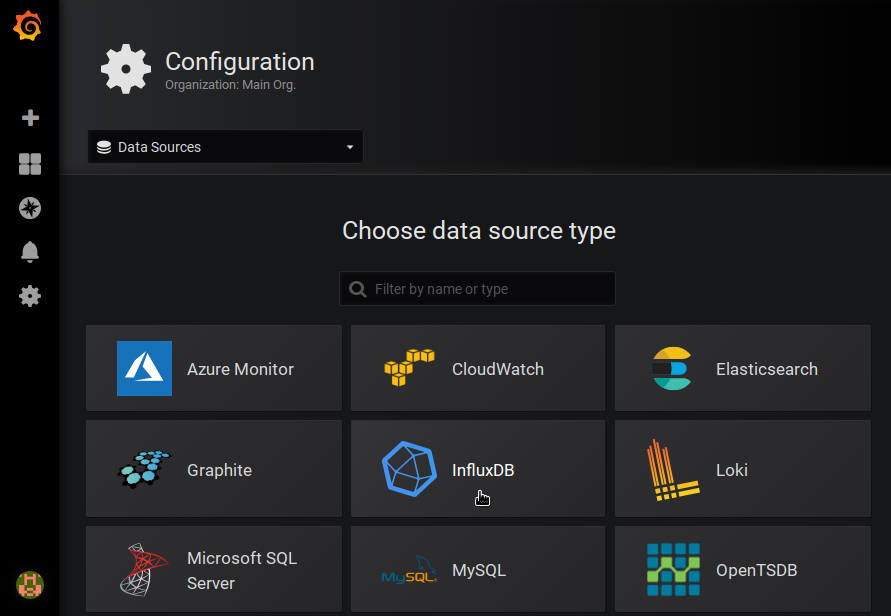This screenshot has height=616, width=891.
Task: Open the Explore compass icon
Action: (30, 208)
